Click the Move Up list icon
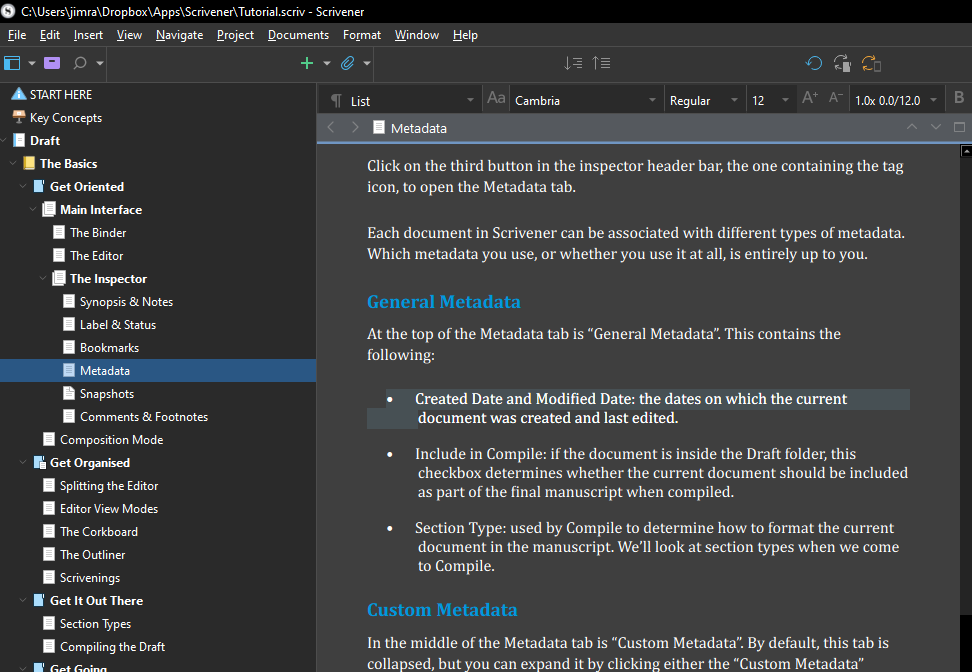The image size is (972, 672). [x=601, y=63]
